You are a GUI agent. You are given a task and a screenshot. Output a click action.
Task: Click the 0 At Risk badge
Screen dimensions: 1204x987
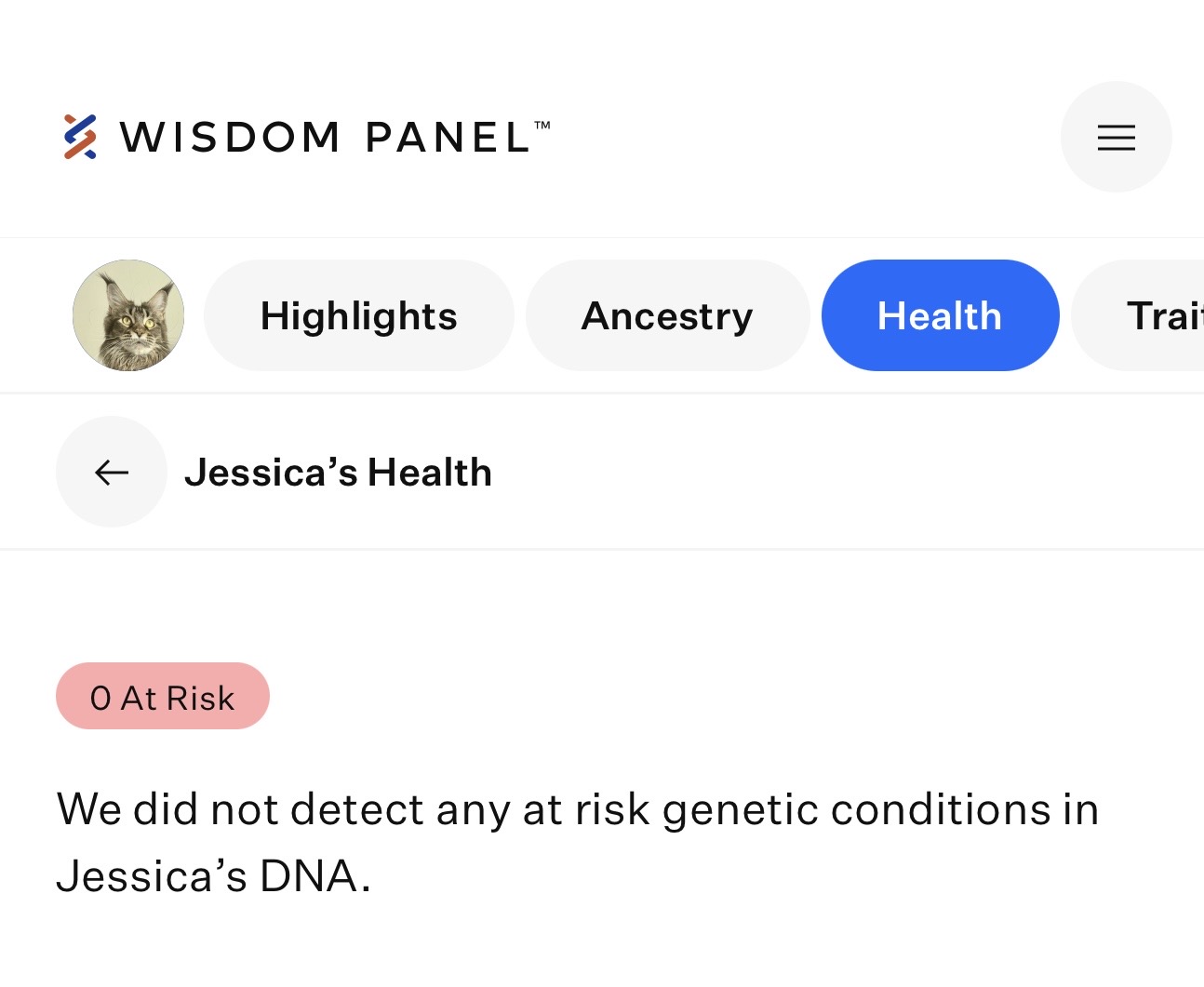163,696
